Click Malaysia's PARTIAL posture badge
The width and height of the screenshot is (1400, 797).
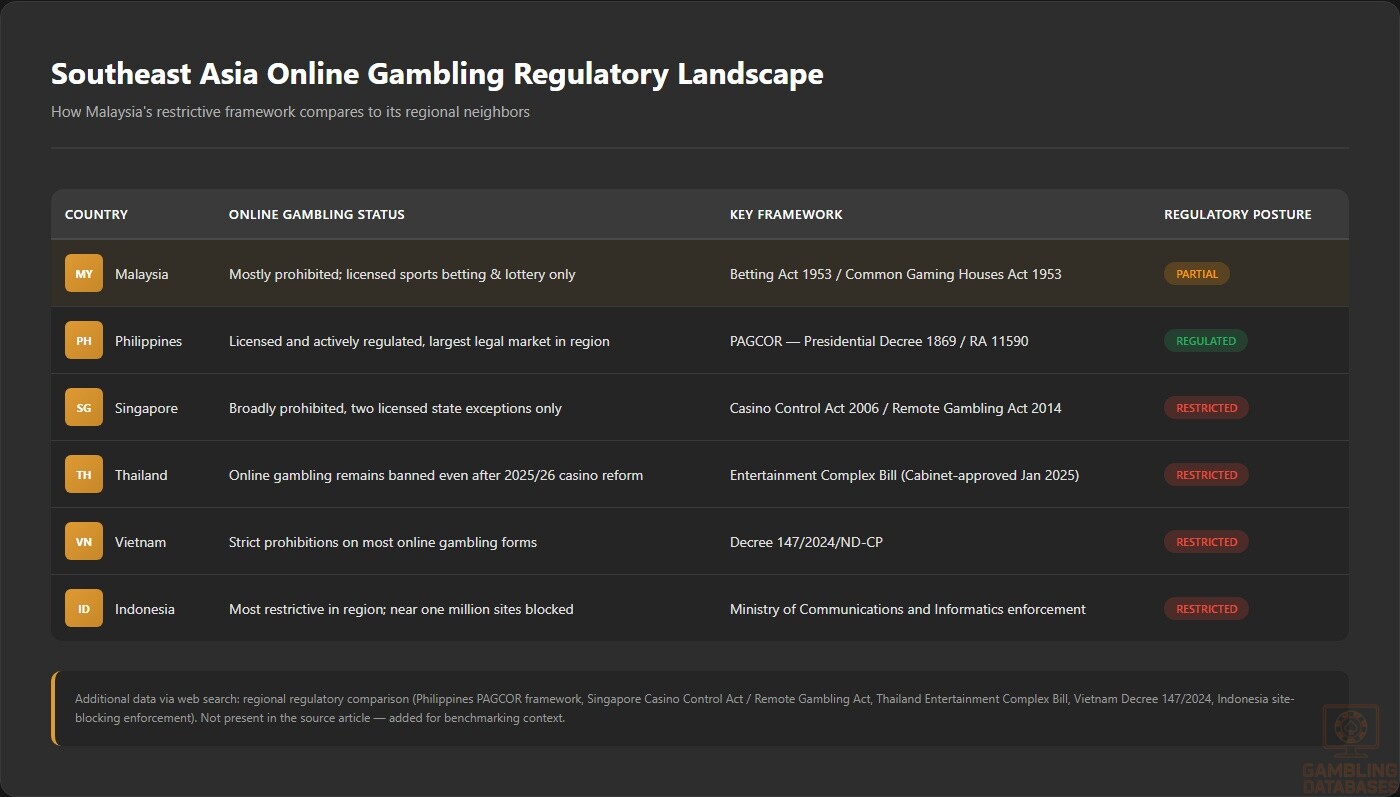click(x=1196, y=274)
